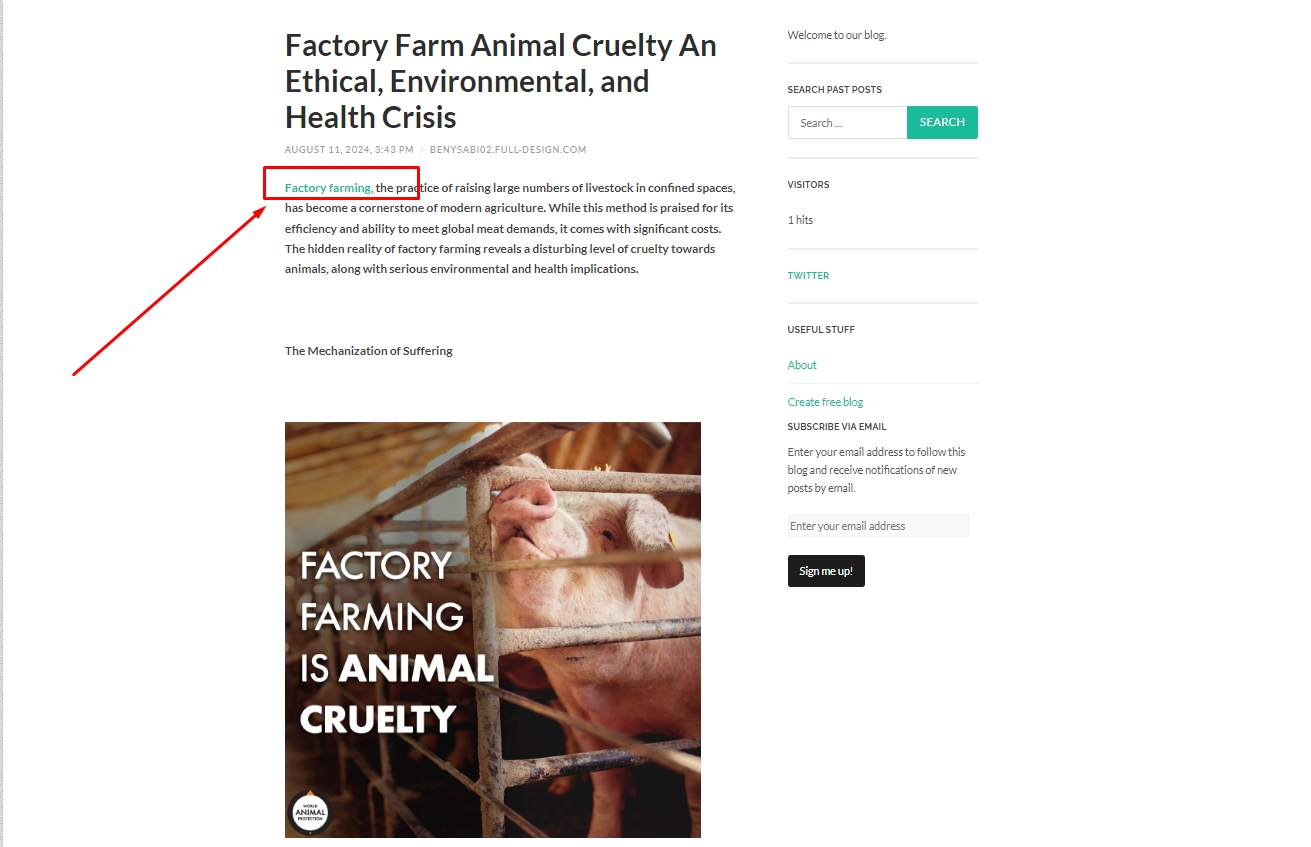Click the "Enter your email address" field
The image size is (1311, 847).
tap(877, 526)
